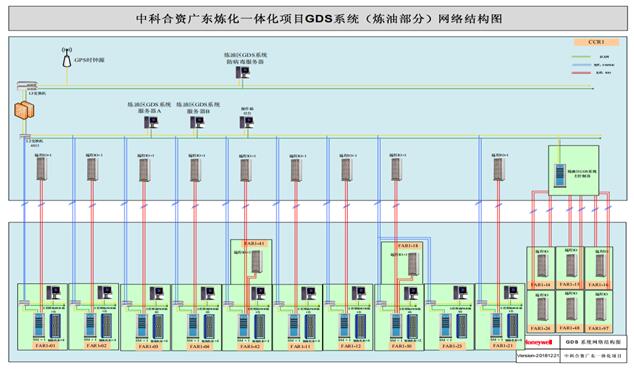
Task: Select the main controller cabinet below CCR1
Action: coord(560,175)
